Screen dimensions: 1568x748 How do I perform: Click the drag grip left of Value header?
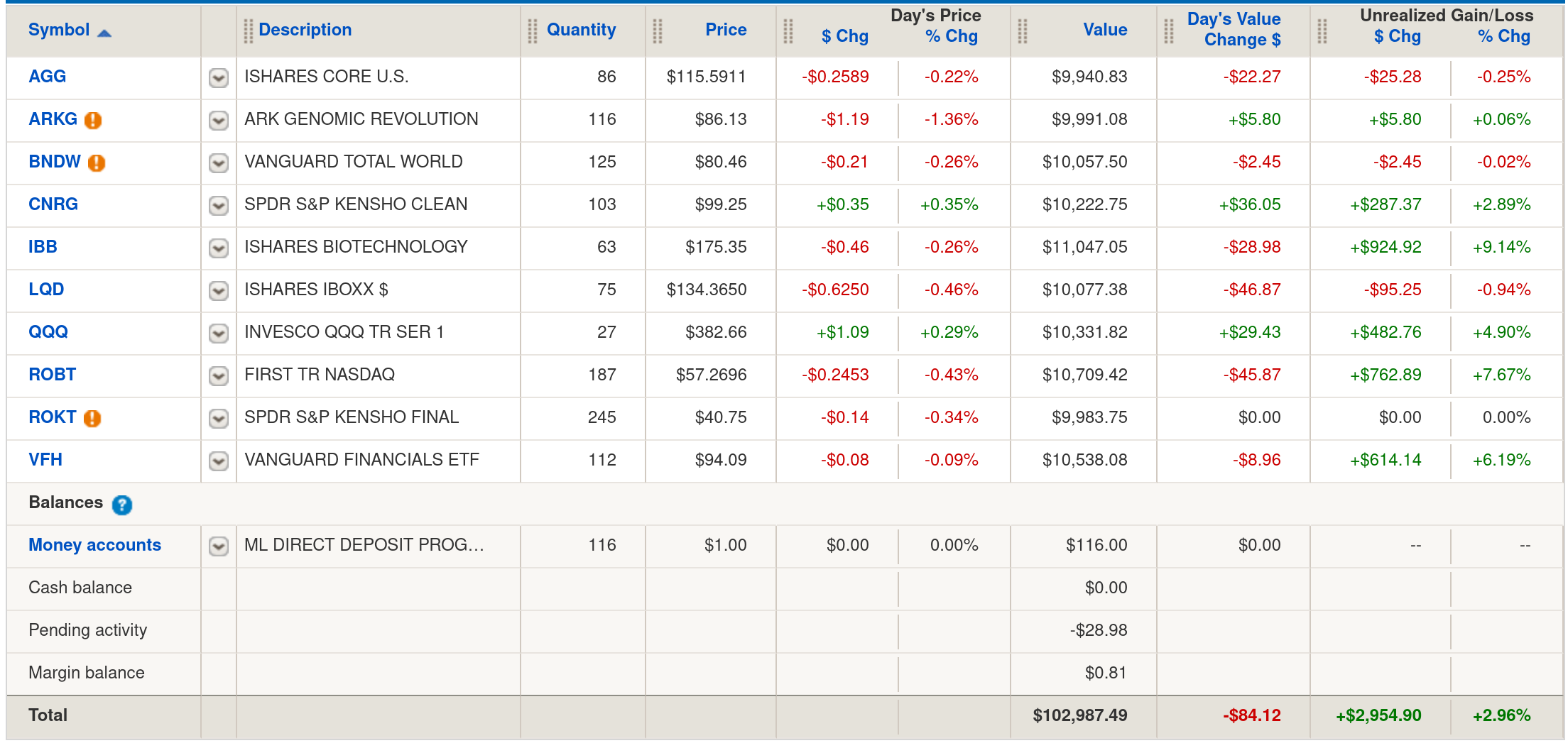tap(1023, 31)
